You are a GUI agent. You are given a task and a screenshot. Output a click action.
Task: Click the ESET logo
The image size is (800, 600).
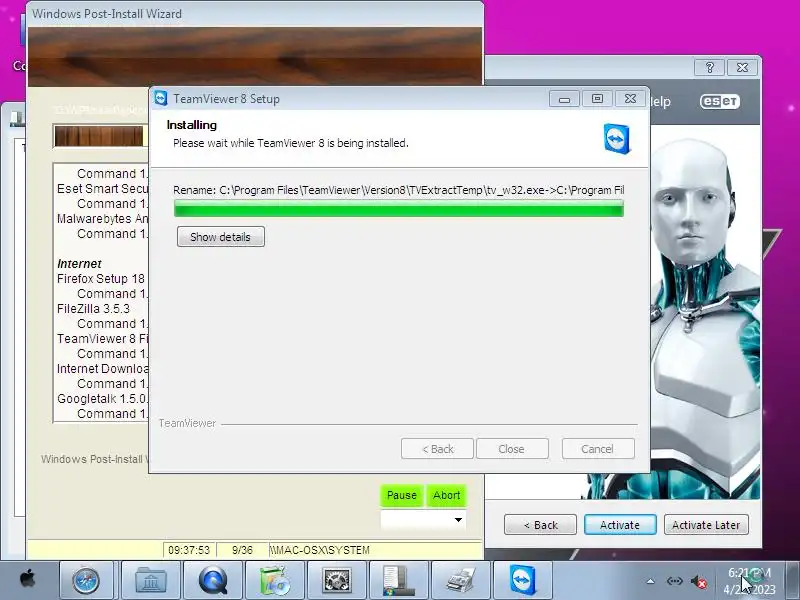(x=719, y=102)
